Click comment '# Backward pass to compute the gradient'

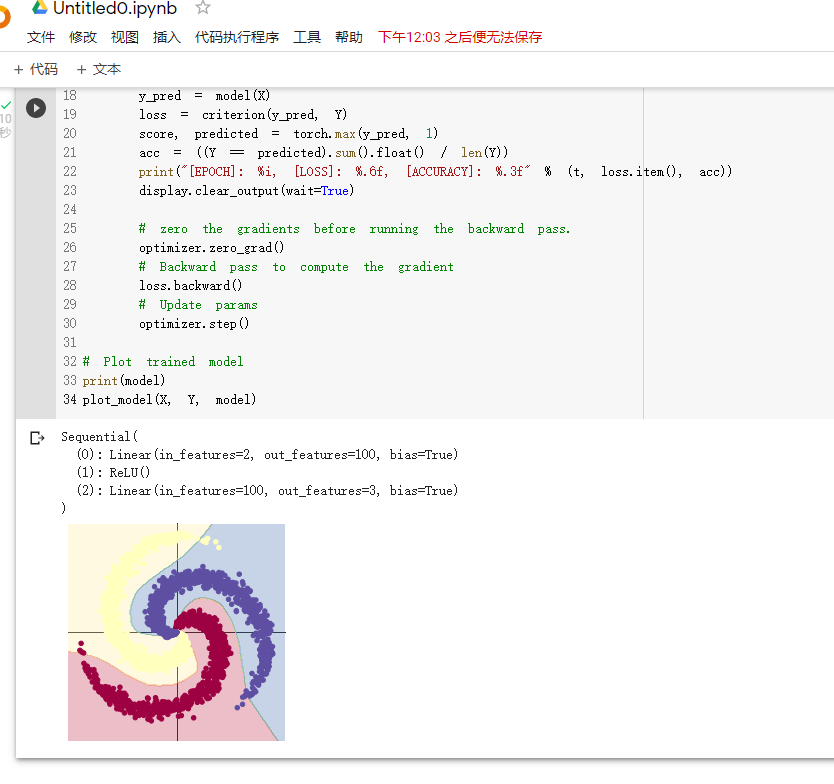(296, 267)
